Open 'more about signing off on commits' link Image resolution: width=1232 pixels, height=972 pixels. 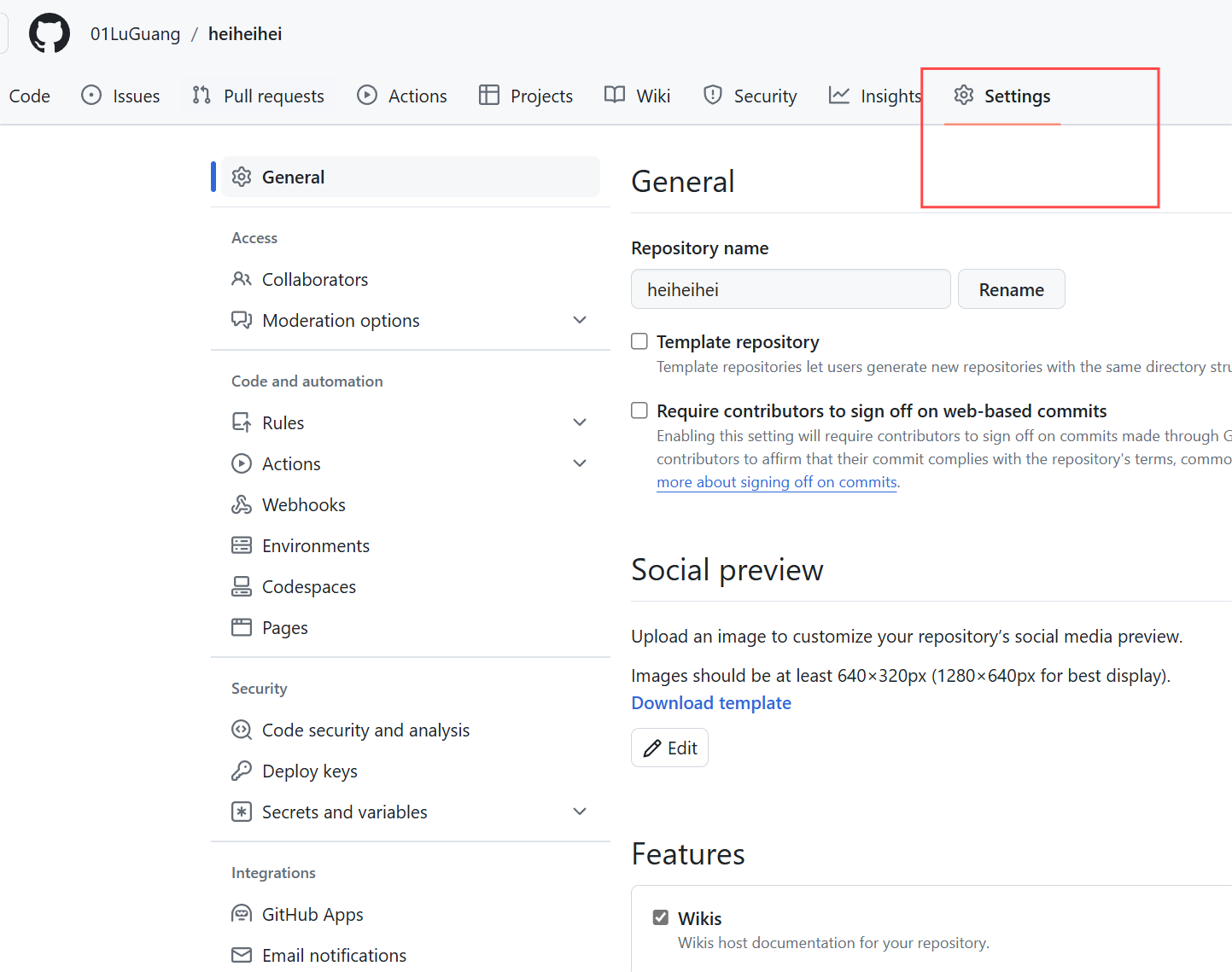tap(777, 482)
